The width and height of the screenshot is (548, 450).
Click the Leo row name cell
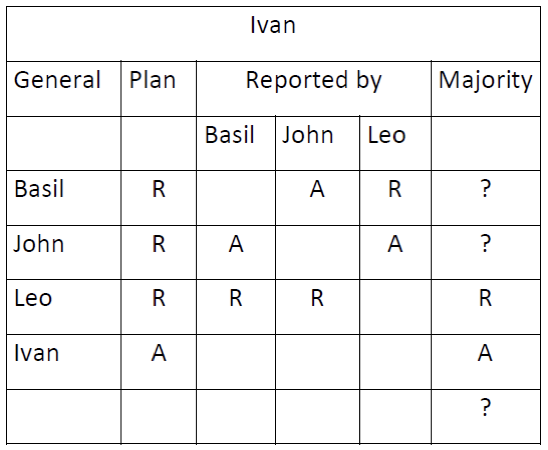[x=64, y=307]
